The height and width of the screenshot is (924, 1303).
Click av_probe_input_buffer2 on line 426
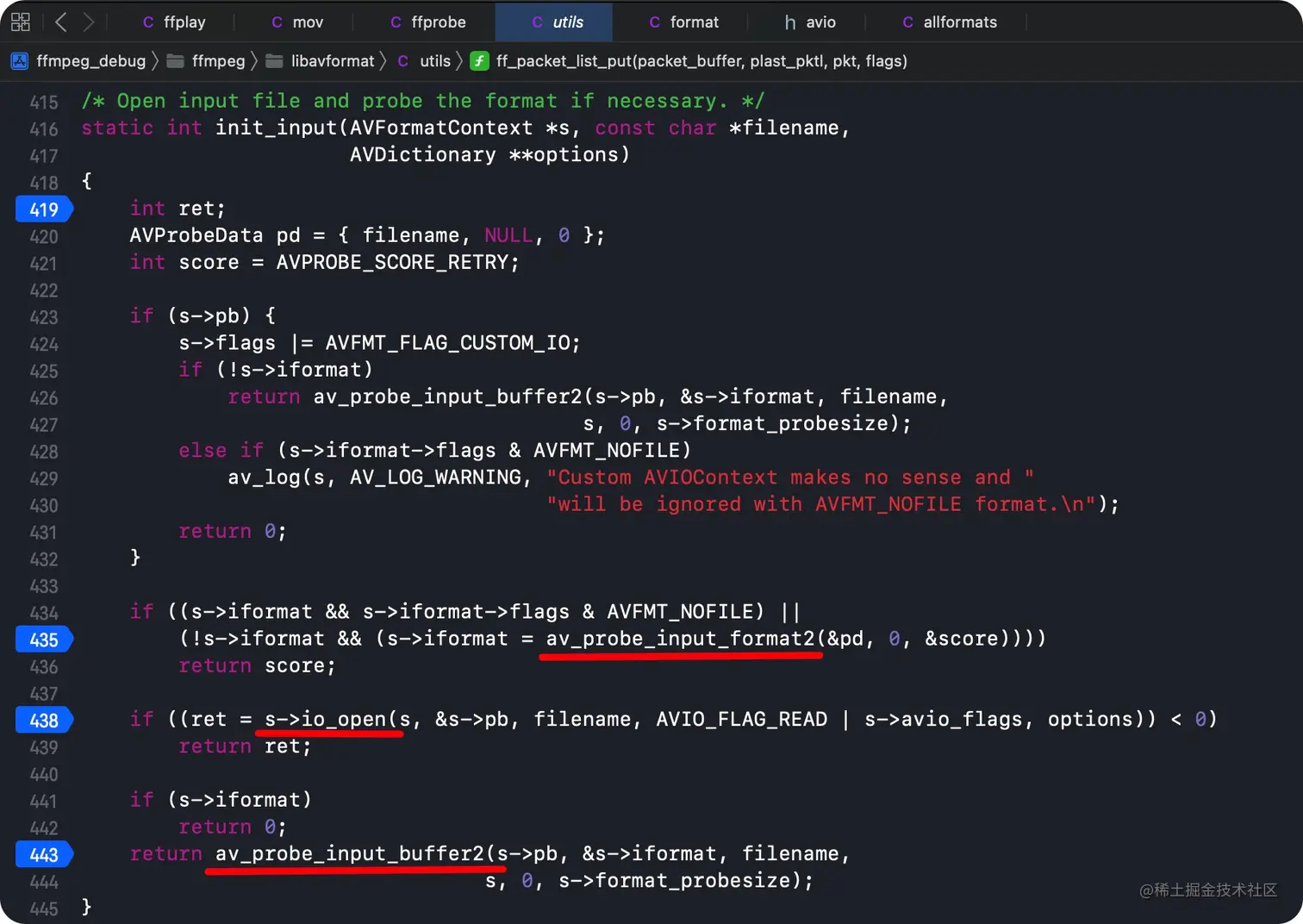(x=447, y=396)
